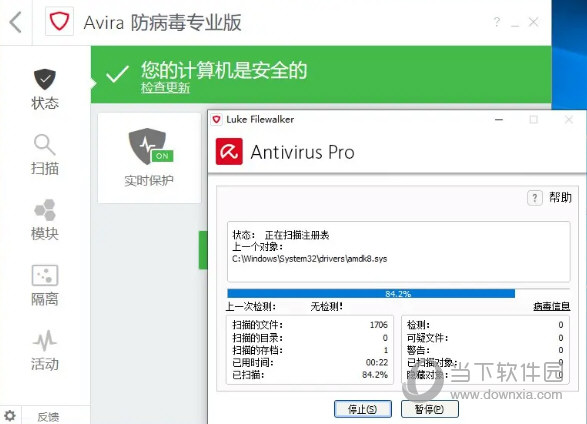Viewport: 587px width, 424px height.
Task: Click the path C:\Windows\System32\drivers\amdk8.sys
Action: [309, 259]
